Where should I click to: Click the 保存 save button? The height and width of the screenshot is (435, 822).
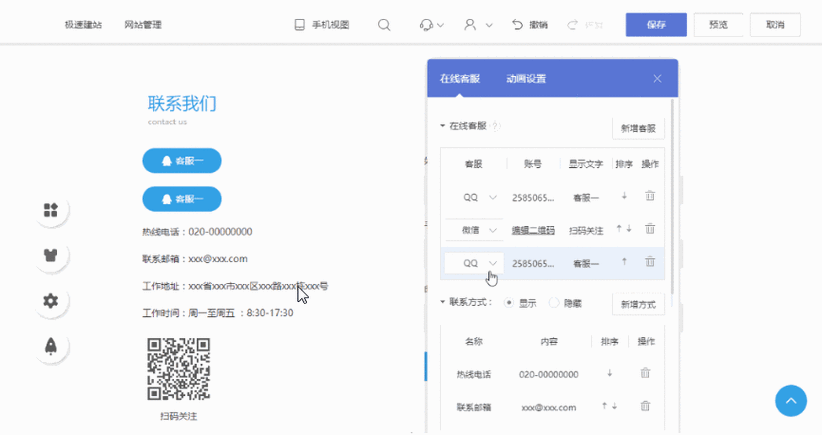point(656,25)
